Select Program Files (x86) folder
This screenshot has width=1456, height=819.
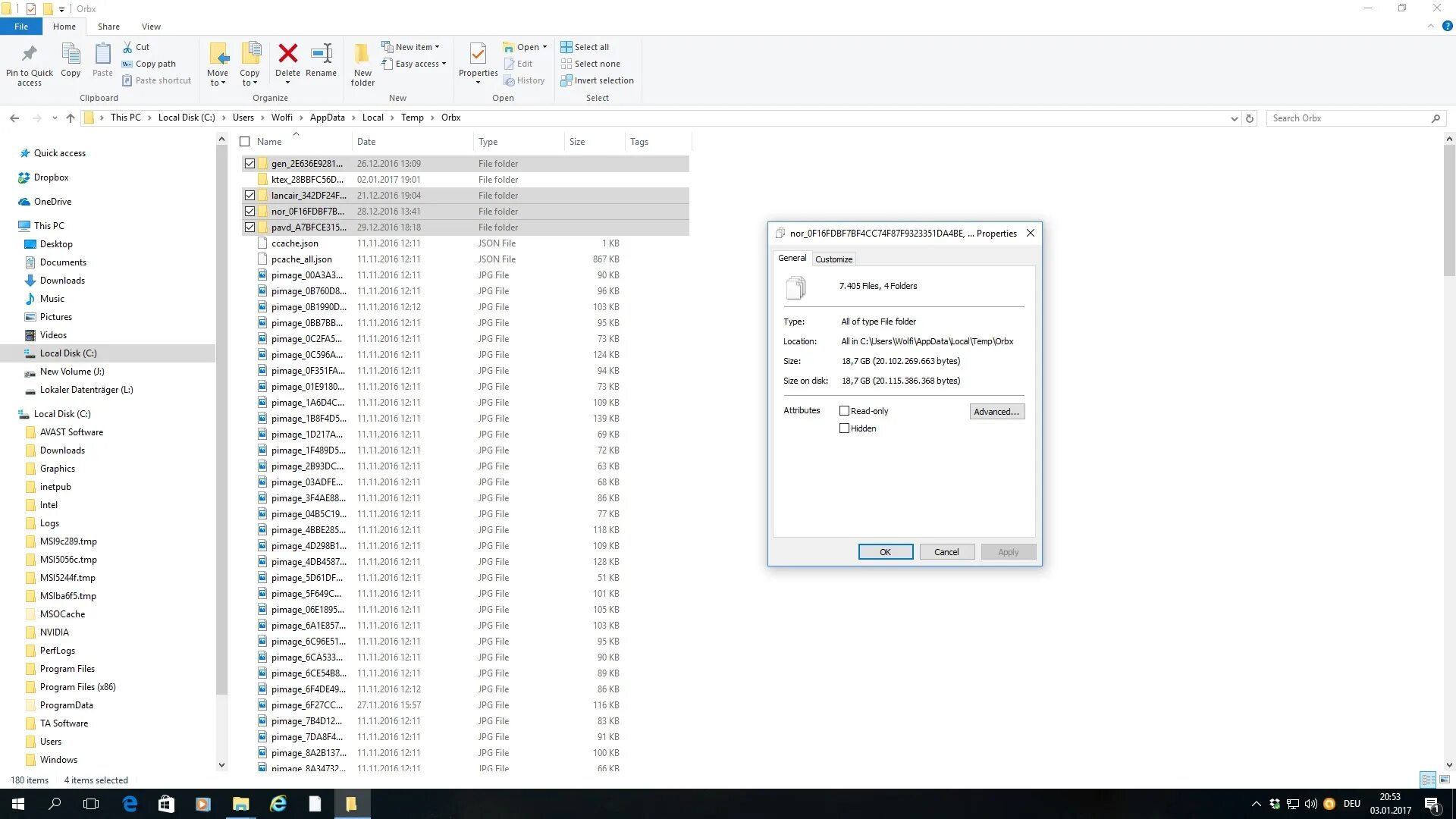77,687
